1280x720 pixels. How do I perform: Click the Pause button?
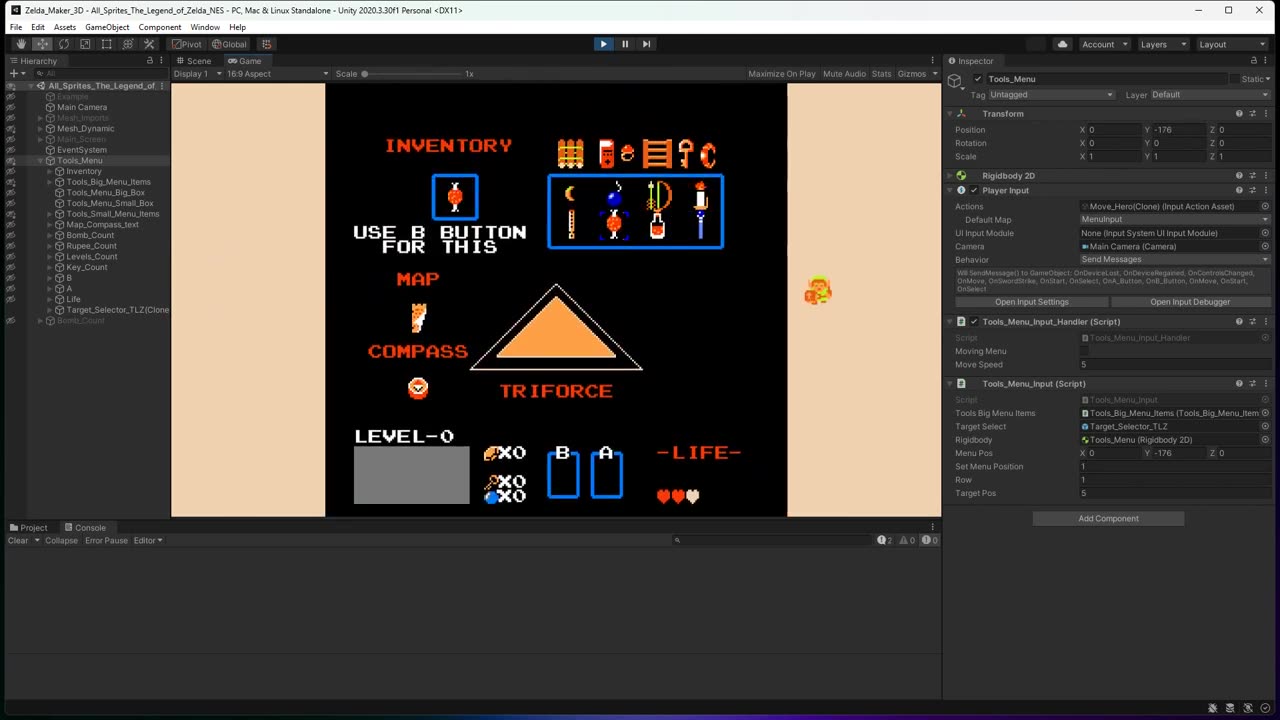tap(625, 44)
